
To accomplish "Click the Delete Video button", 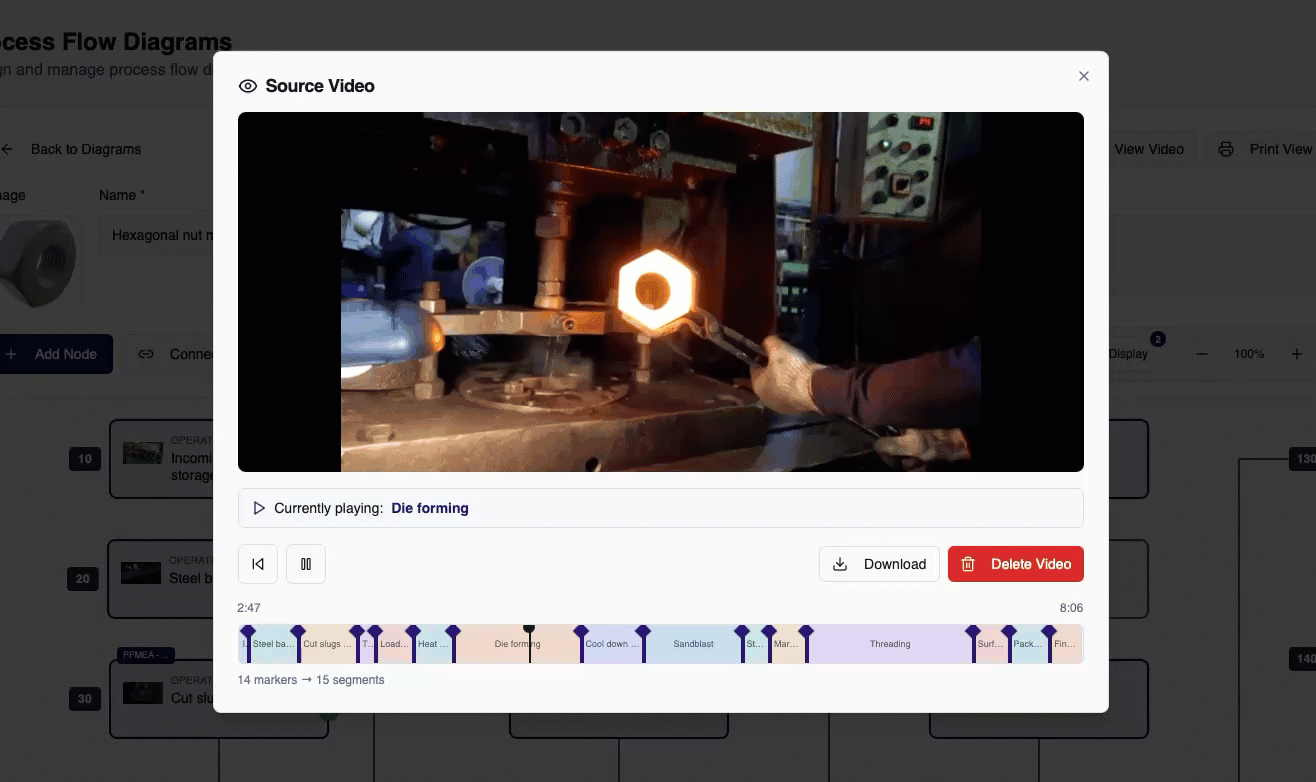I will 1015,564.
